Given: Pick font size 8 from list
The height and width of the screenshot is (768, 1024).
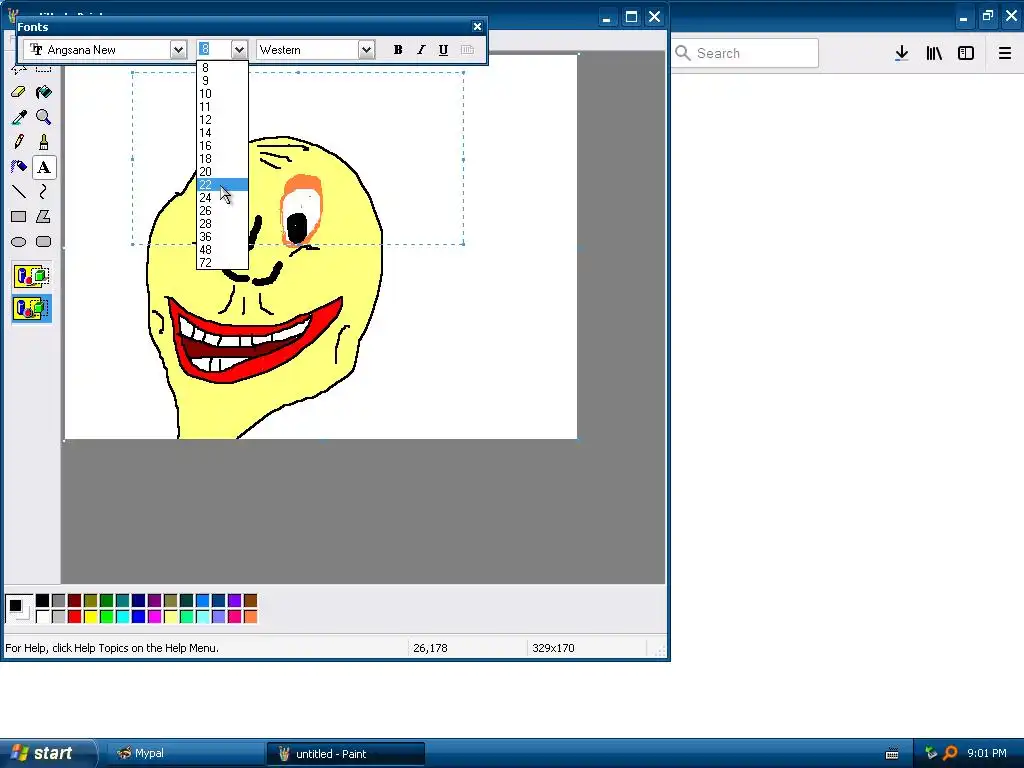Looking at the screenshot, I should pos(222,68).
